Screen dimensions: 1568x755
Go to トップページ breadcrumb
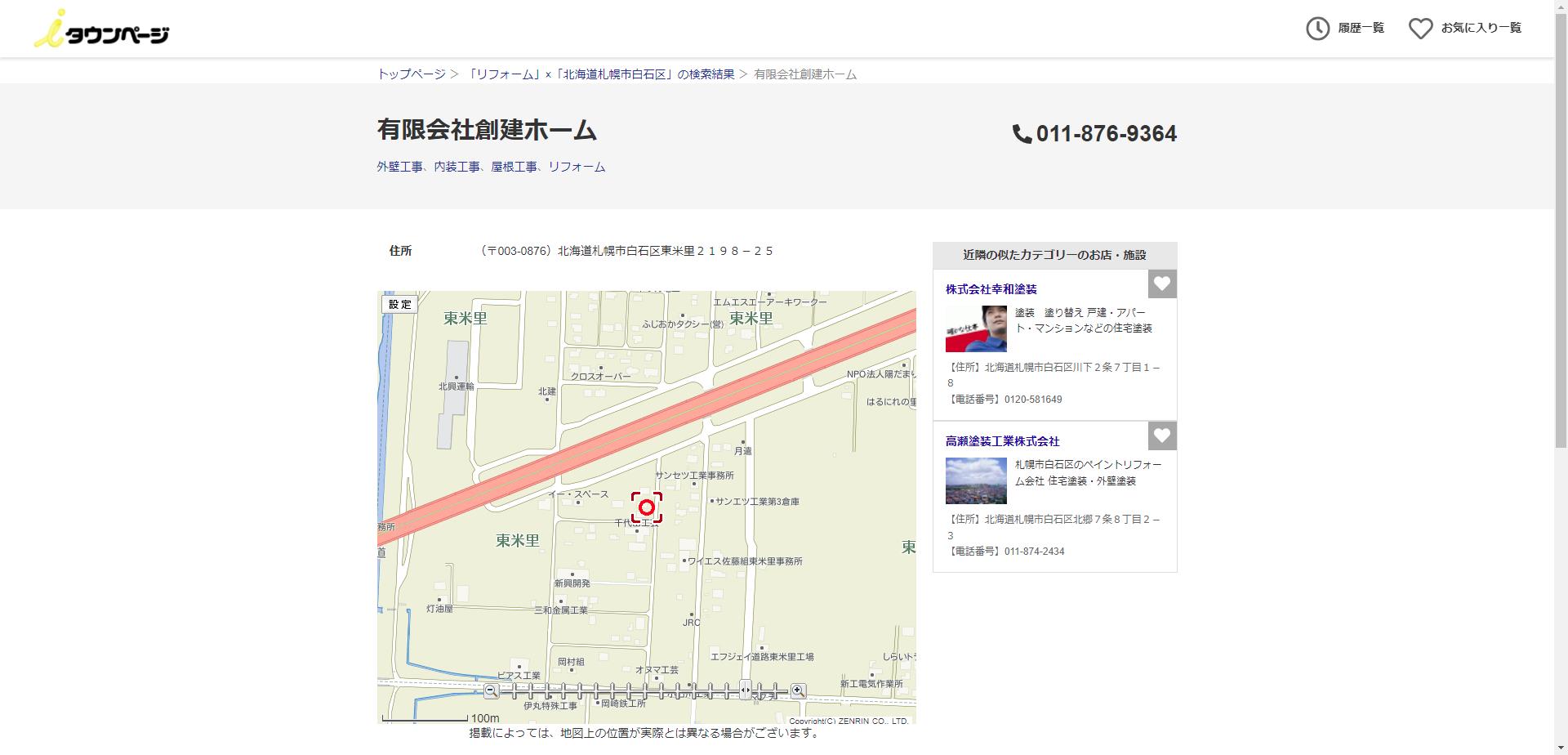coord(411,74)
